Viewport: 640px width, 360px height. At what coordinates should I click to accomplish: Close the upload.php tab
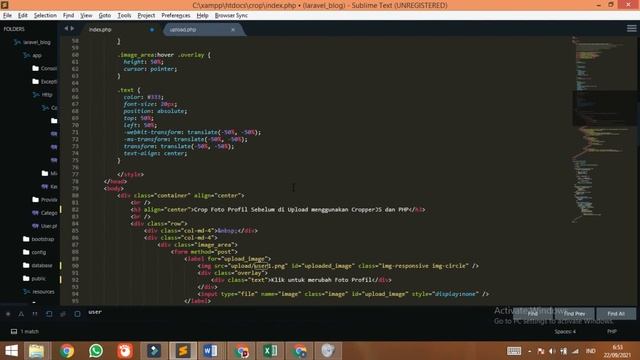coord(233,30)
